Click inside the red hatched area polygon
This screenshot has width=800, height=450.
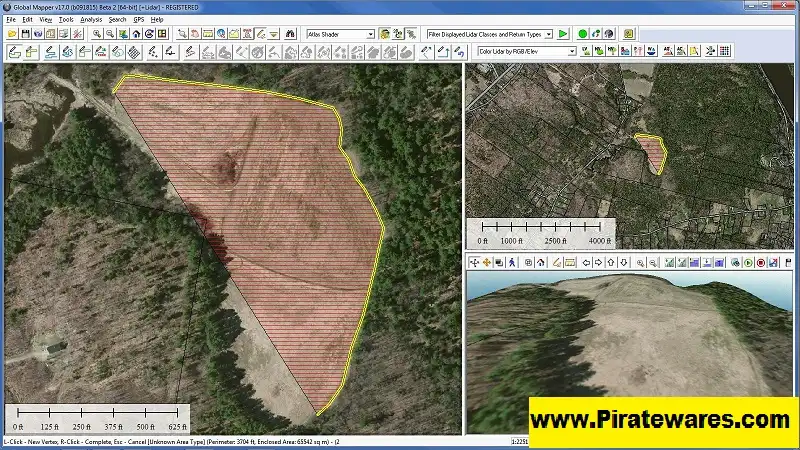click(x=270, y=220)
